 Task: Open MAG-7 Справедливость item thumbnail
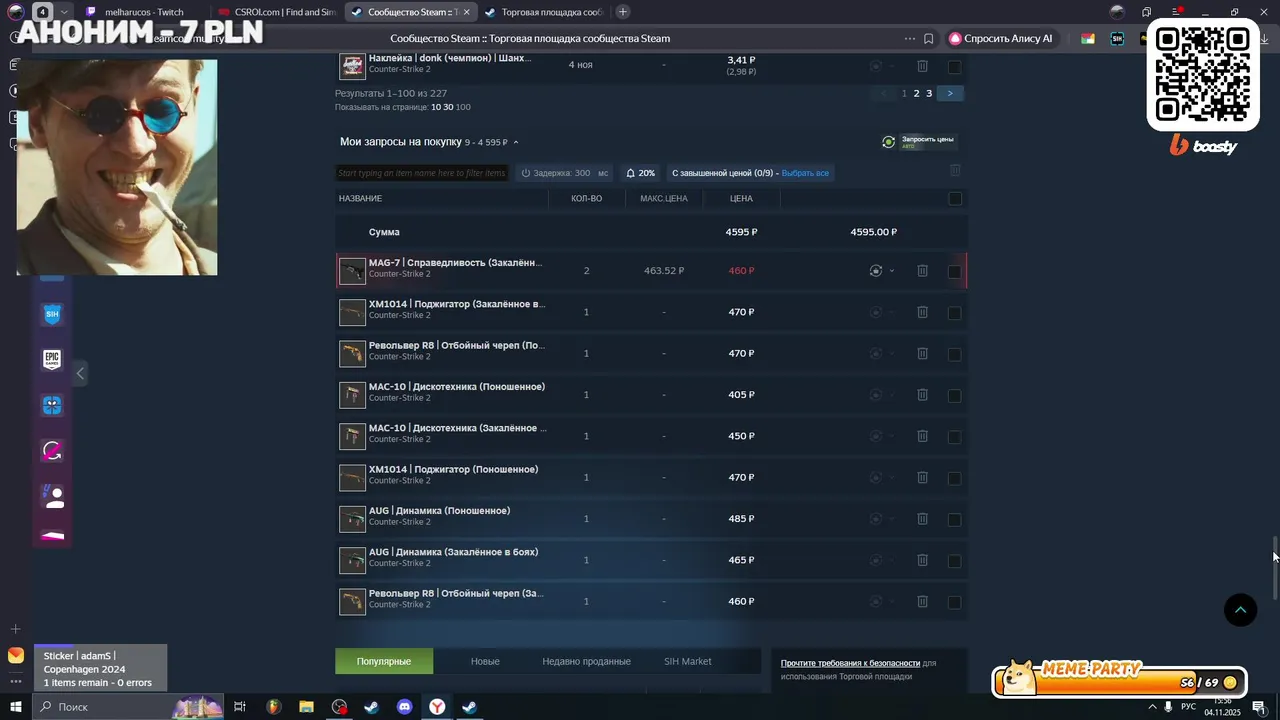[352, 271]
